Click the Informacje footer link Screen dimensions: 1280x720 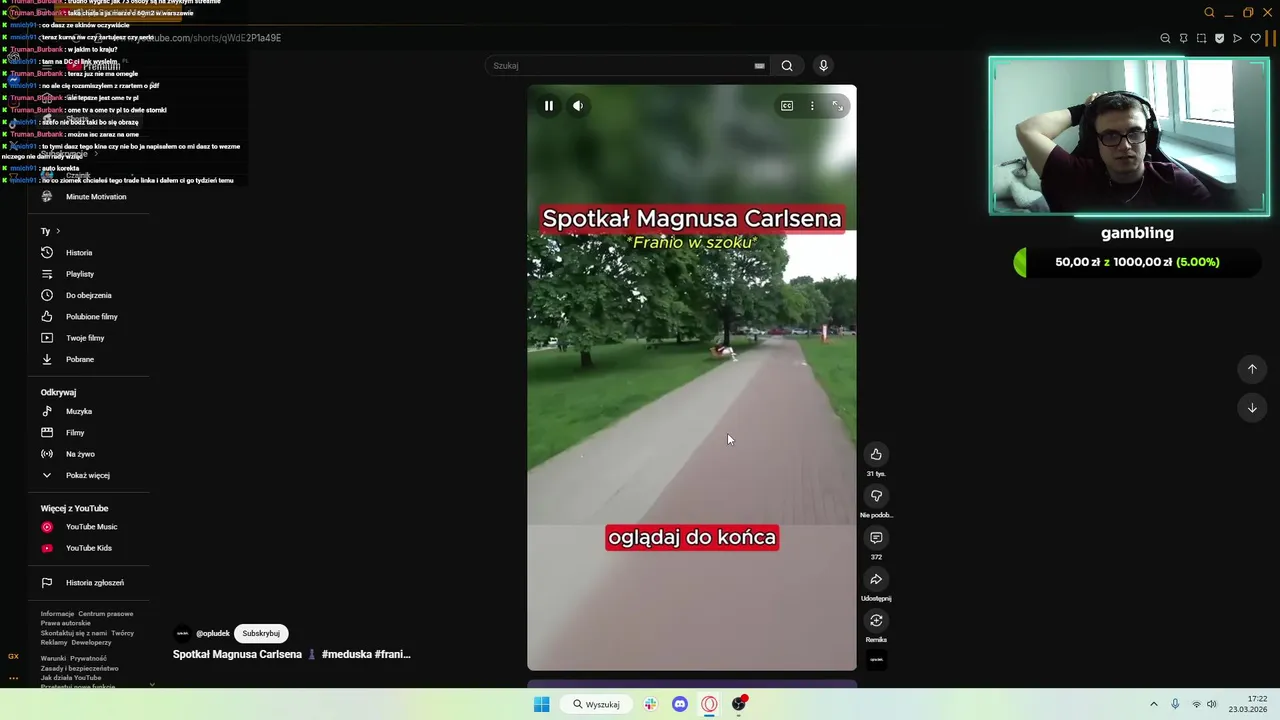(x=57, y=614)
